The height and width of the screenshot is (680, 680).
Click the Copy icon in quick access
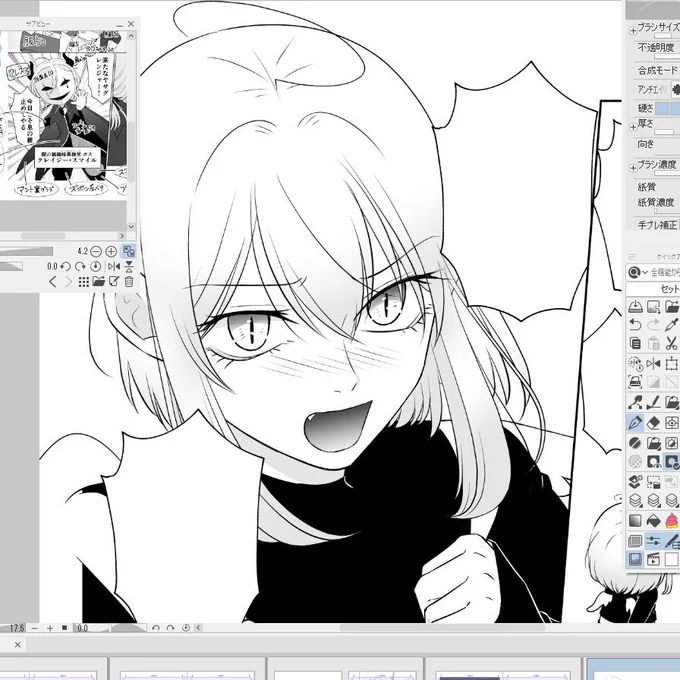pos(635,343)
